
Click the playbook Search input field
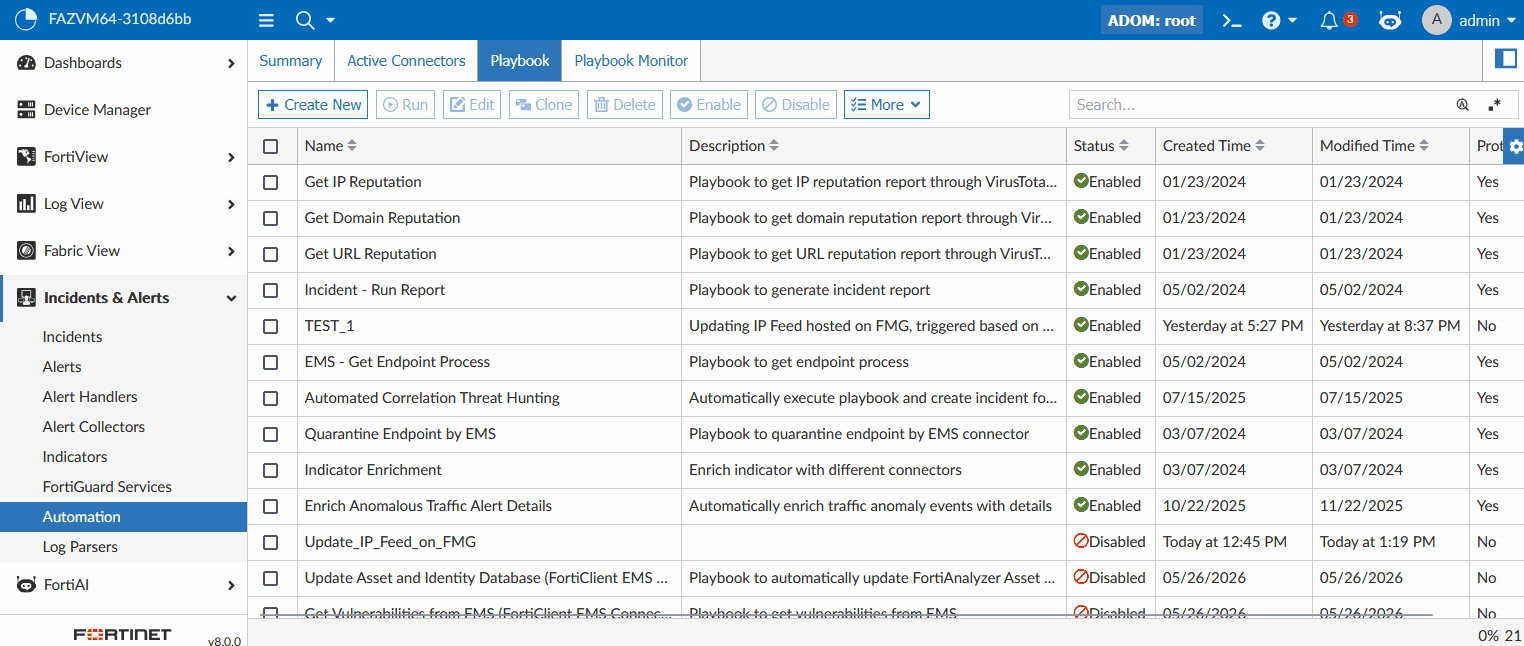[x=1260, y=104]
